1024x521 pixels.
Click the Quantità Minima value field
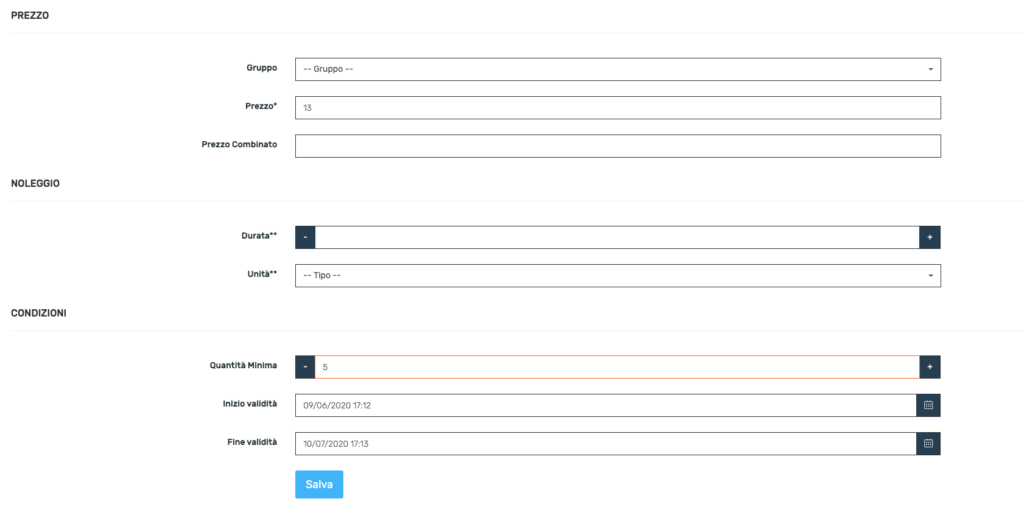coord(617,367)
